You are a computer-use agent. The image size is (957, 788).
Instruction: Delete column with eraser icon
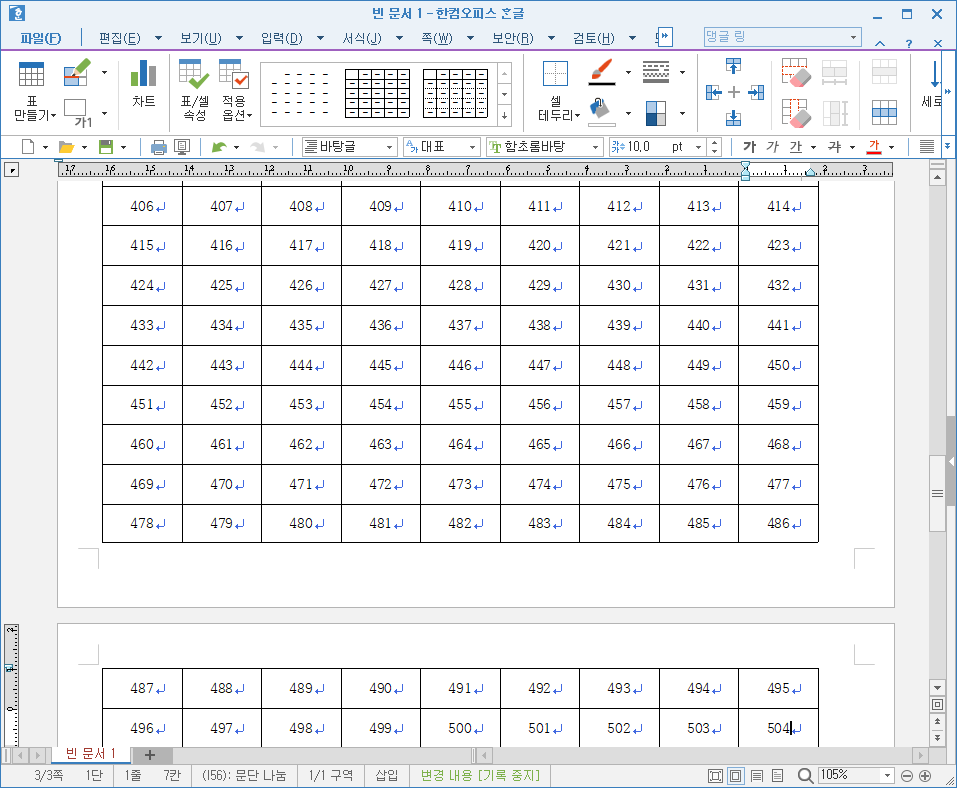coord(796,113)
